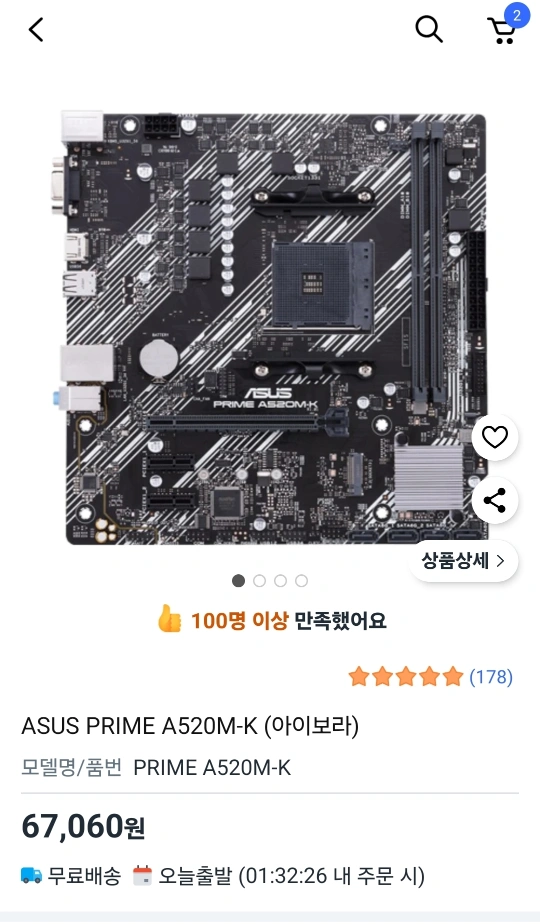Open the shopping cart icon
540x924 pixels.
coord(502,31)
